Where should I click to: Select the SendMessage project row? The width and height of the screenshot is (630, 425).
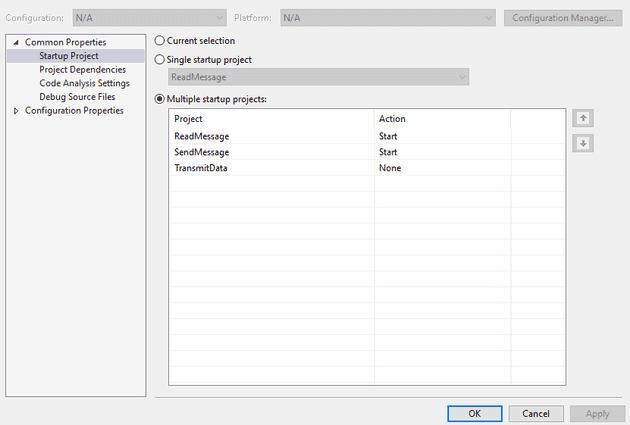[x=366, y=152]
